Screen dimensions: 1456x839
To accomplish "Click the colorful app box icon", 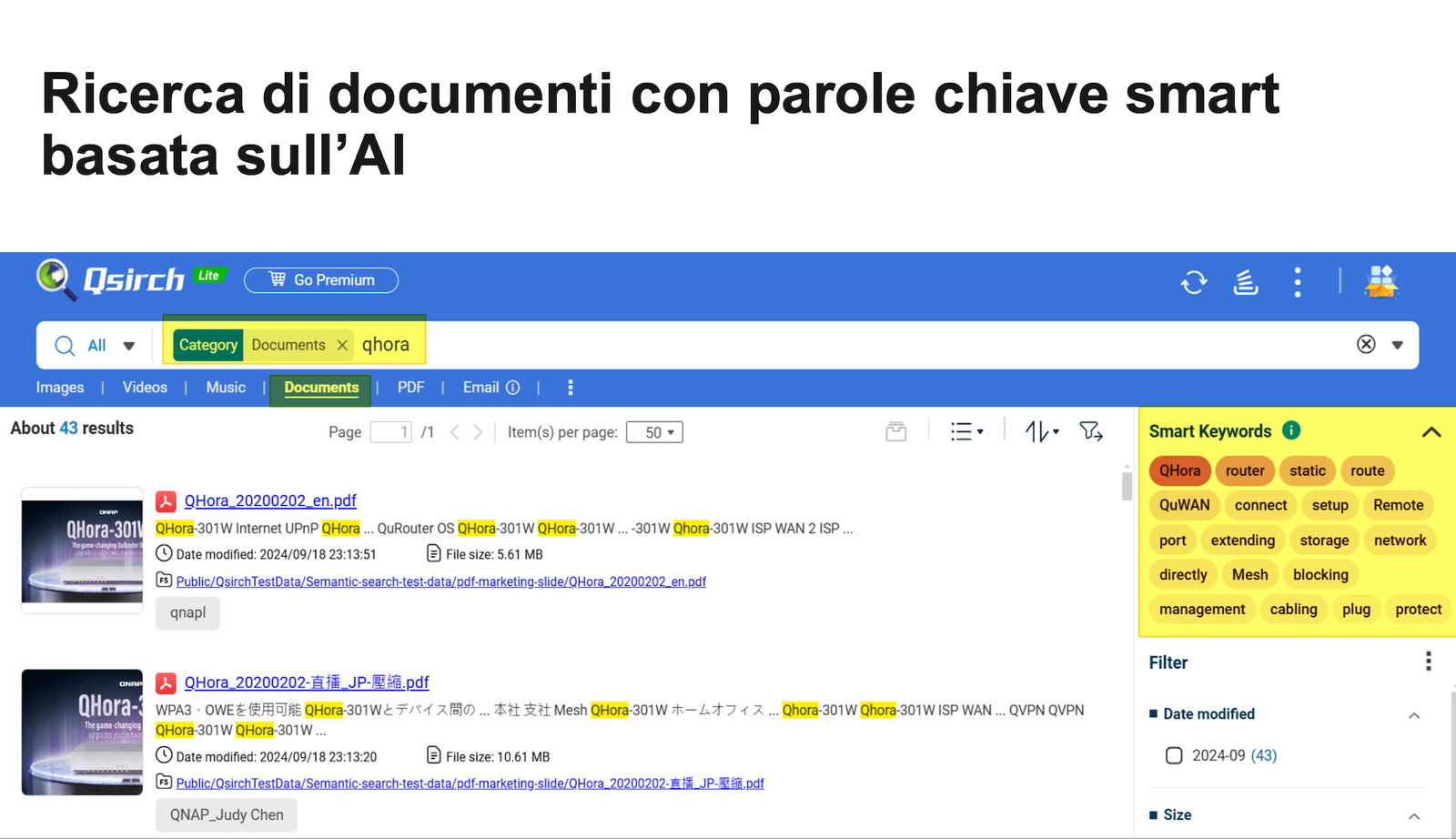I will pyautogui.click(x=1380, y=281).
